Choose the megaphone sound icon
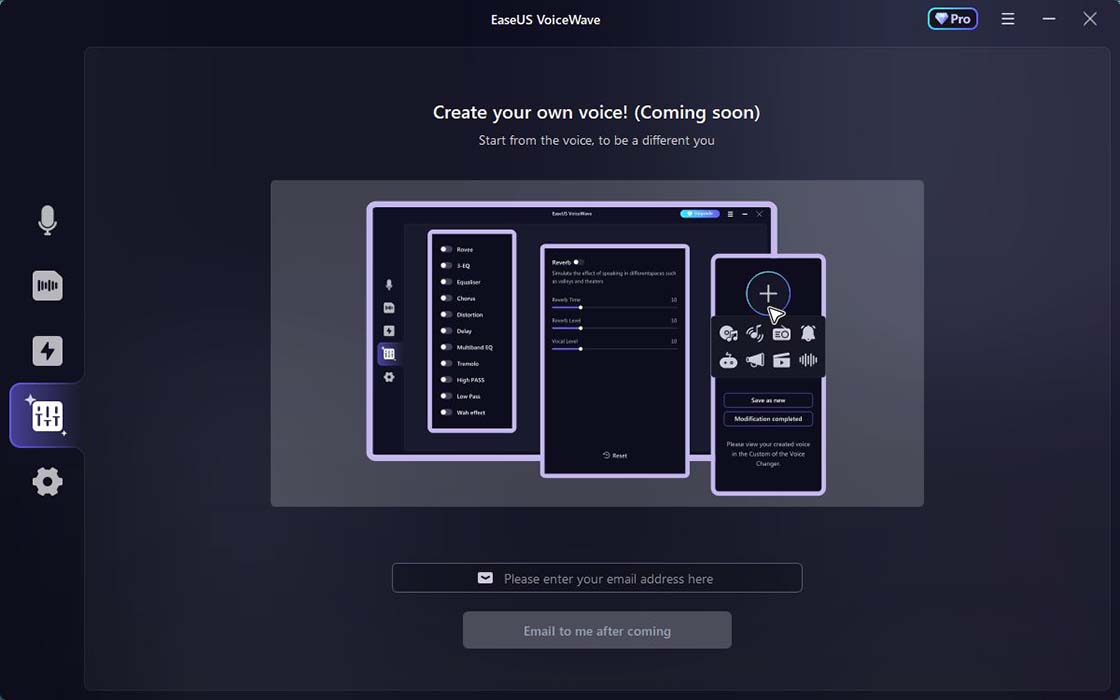This screenshot has height=700, width=1120. tap(755, 361)
